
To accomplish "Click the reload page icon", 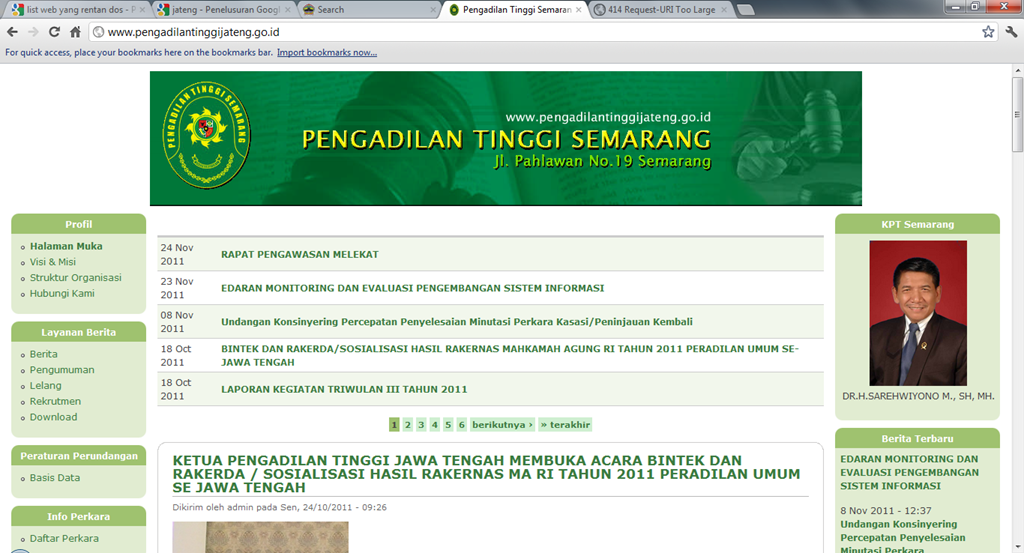I will click(54, 32).
